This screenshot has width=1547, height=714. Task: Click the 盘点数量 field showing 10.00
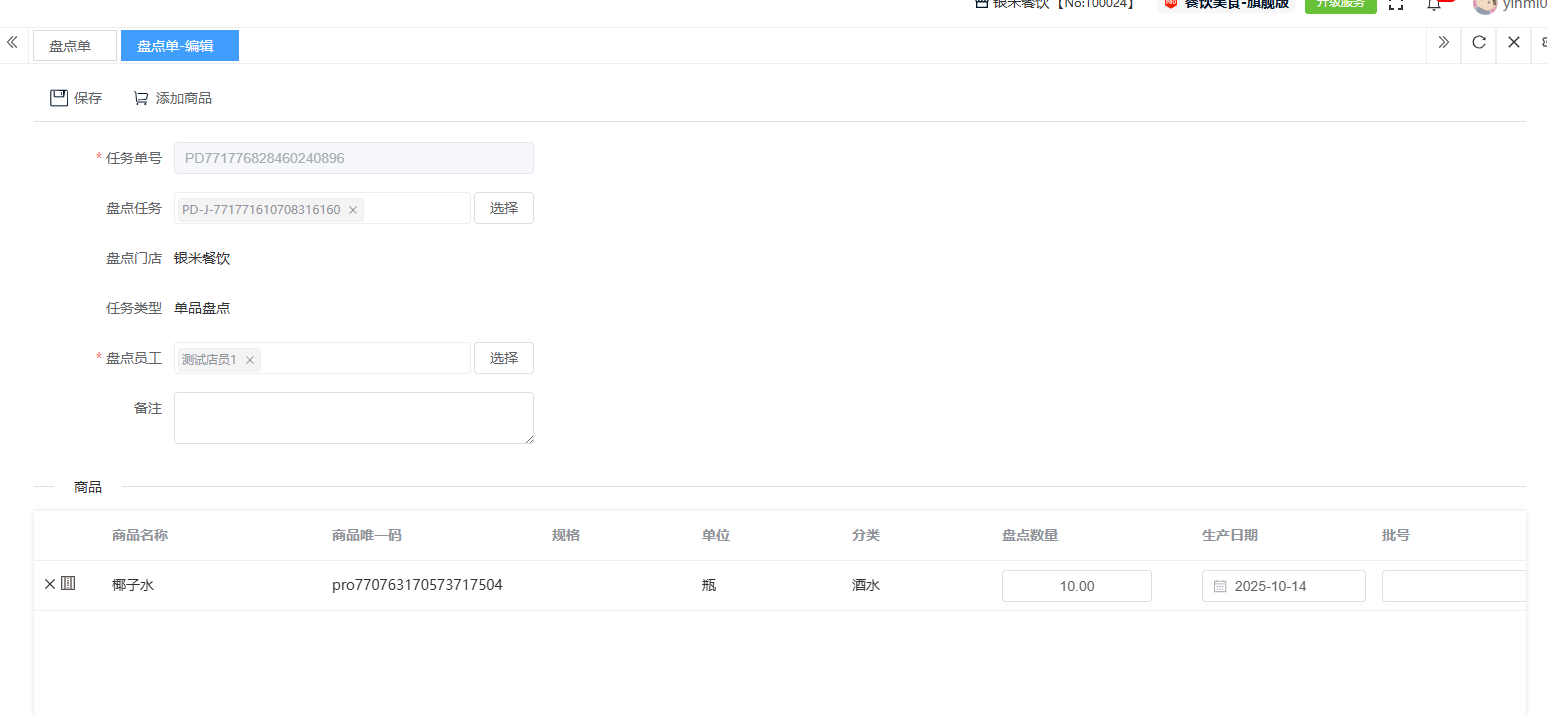click(x=1076, y=586)
